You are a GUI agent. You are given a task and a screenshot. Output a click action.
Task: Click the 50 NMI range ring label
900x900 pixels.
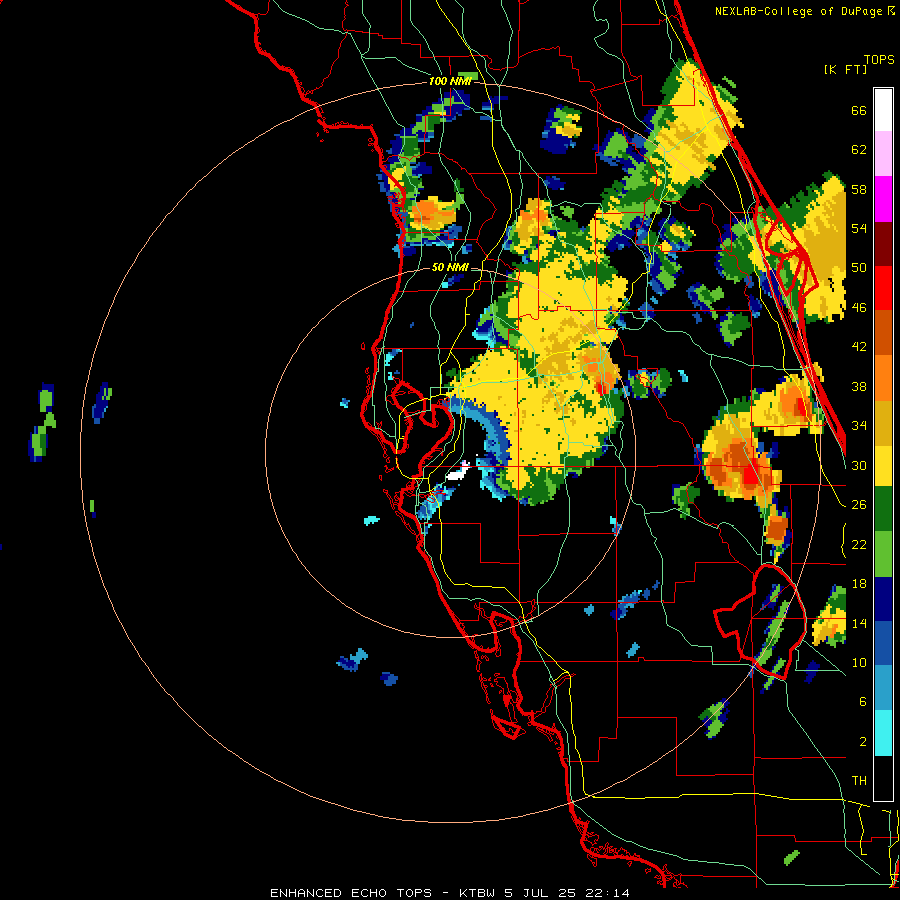click(450, 267)
